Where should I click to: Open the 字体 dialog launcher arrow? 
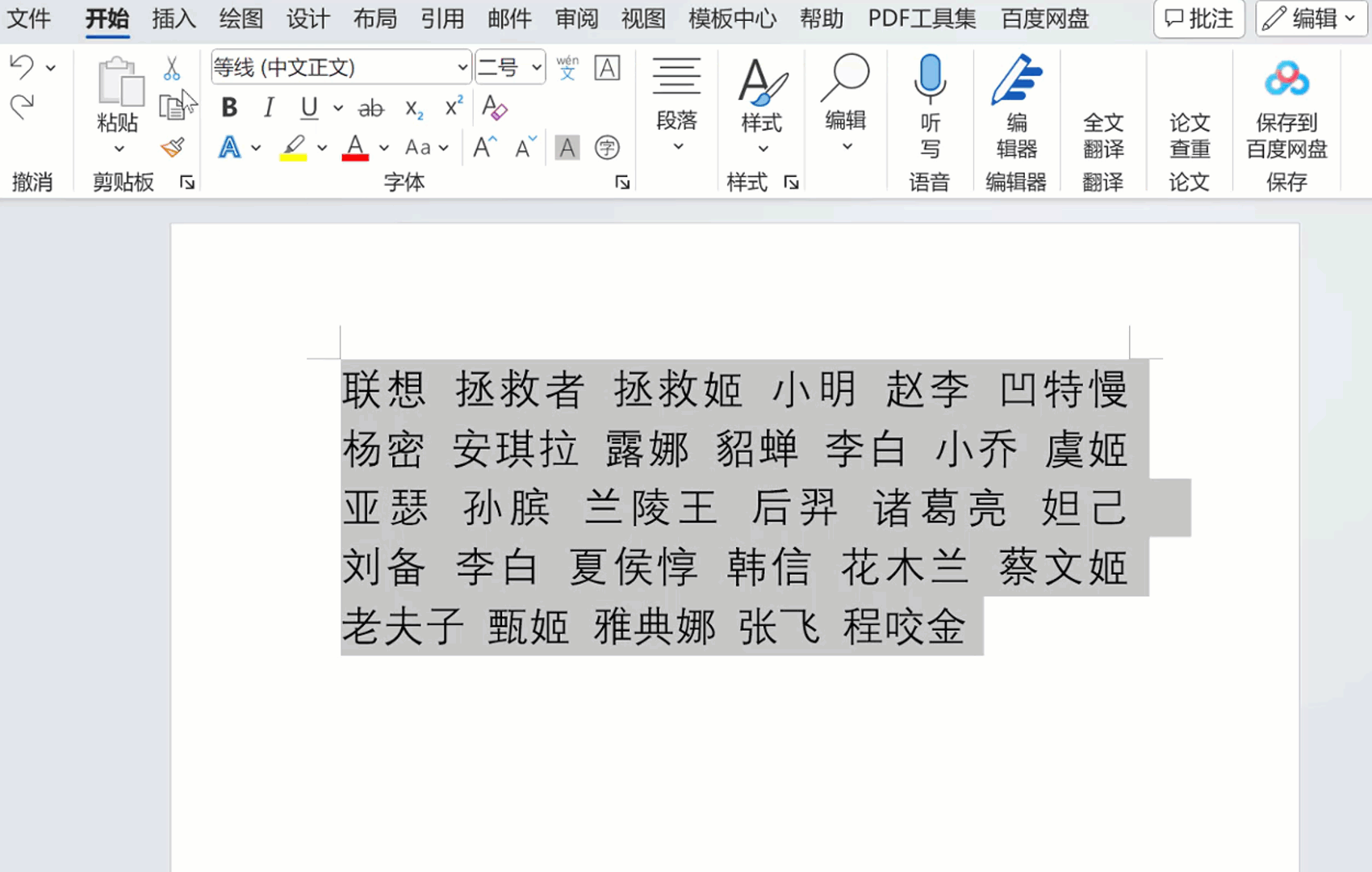pos(621,182)
